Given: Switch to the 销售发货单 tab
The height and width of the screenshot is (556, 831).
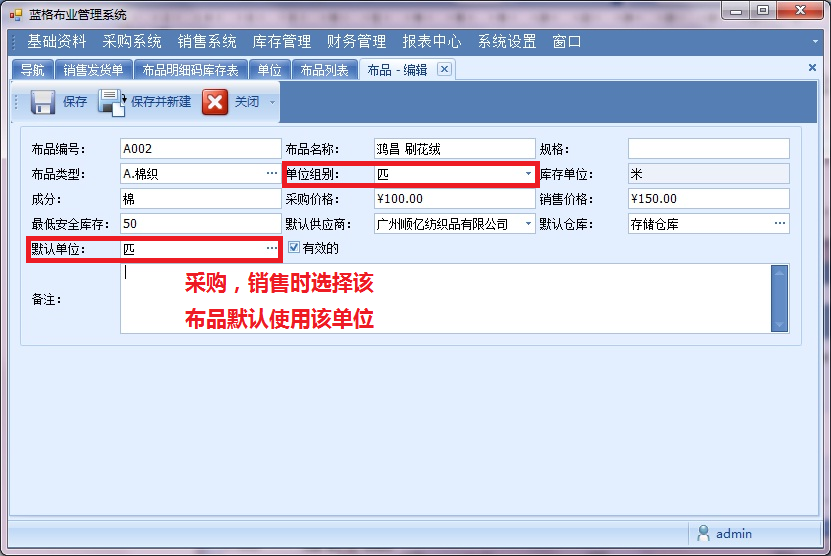Looking at the screenshot, I should 93,70.
